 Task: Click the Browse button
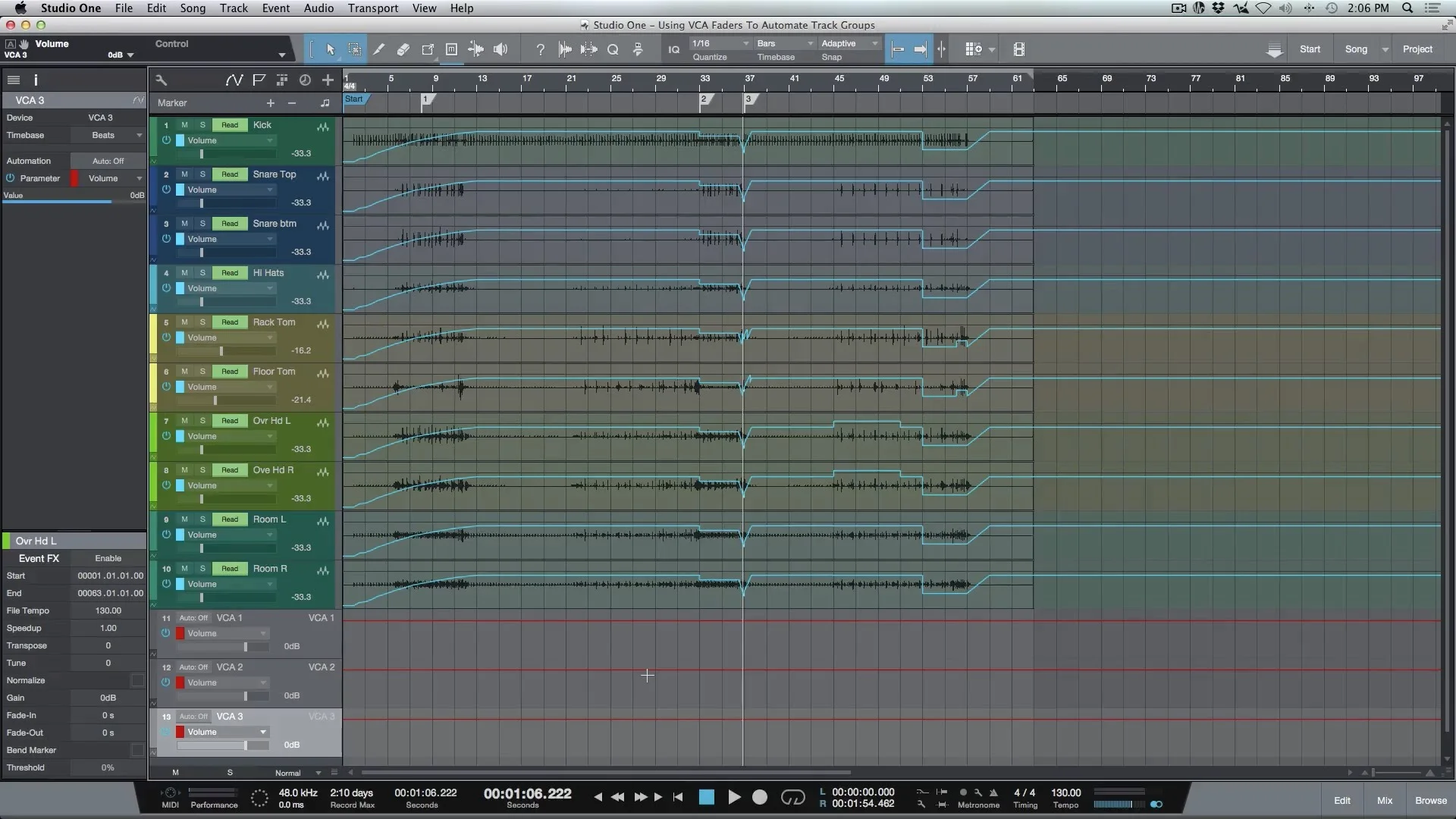(1430, 801)
